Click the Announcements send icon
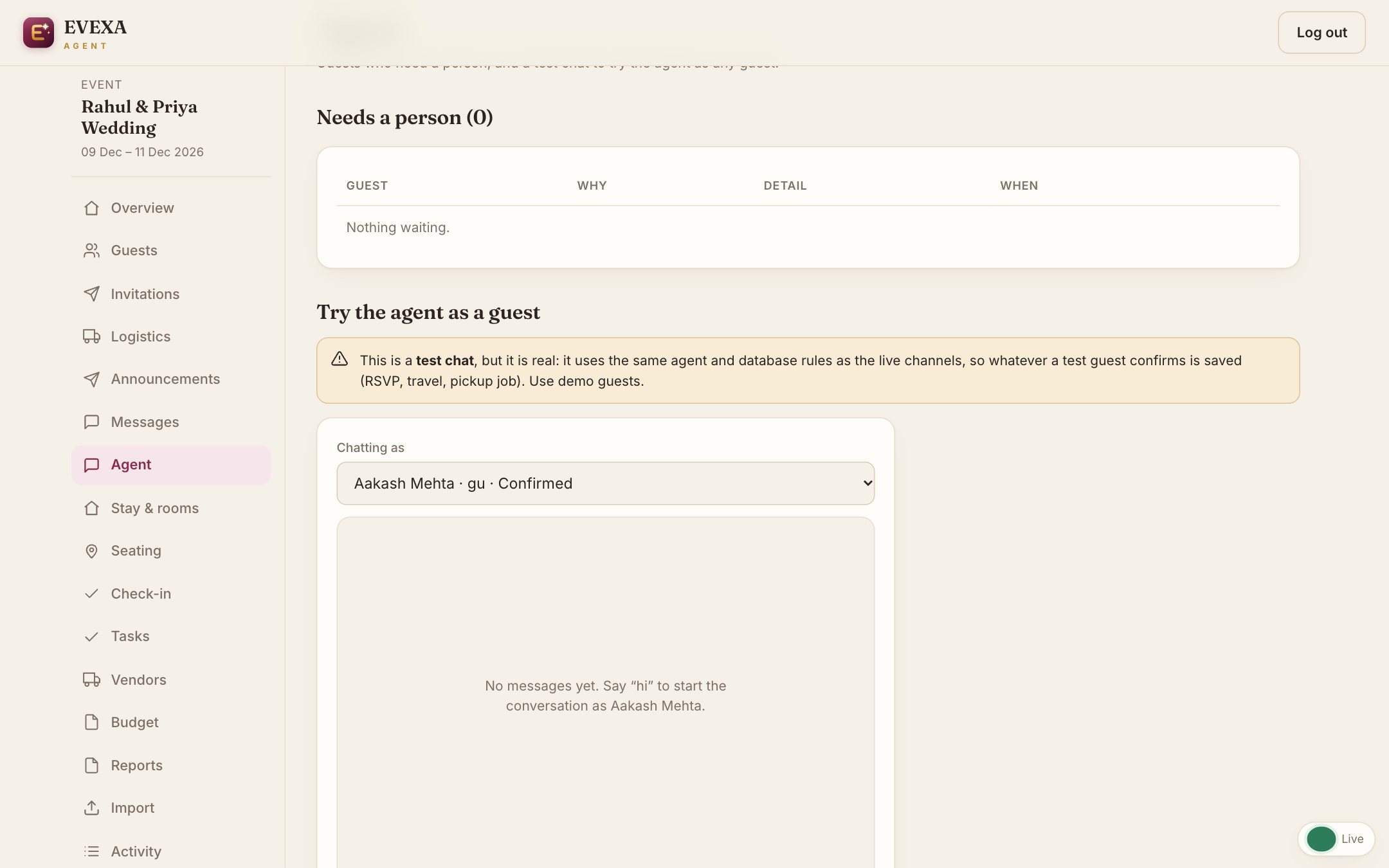 tap(91, 379)
